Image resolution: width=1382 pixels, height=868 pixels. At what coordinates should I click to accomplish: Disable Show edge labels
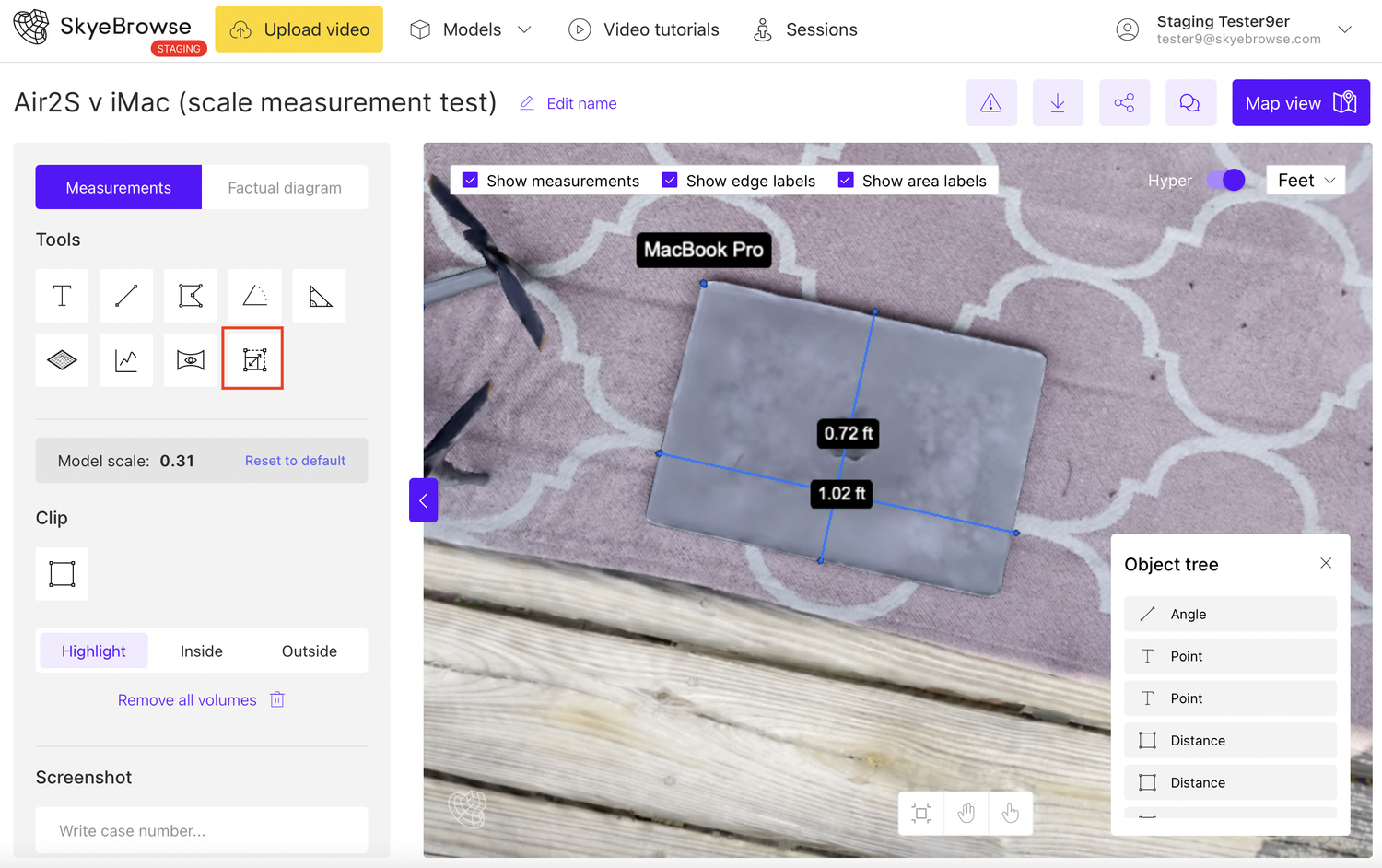coord(670,180)
